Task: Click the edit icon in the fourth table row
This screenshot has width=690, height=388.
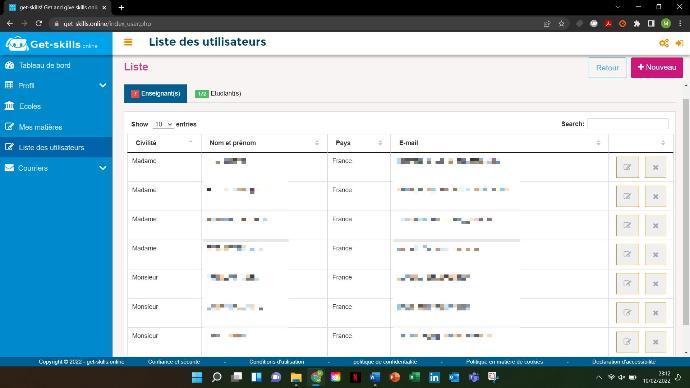Action: pyautogui.click(x=627, y=254)
